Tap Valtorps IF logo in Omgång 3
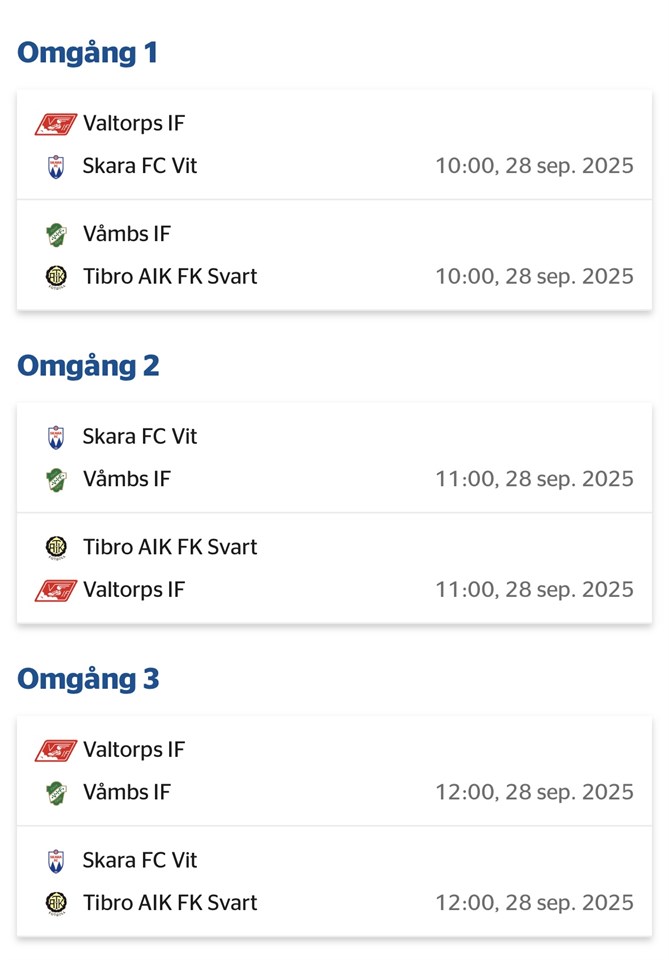 click(x=56, y=750)
